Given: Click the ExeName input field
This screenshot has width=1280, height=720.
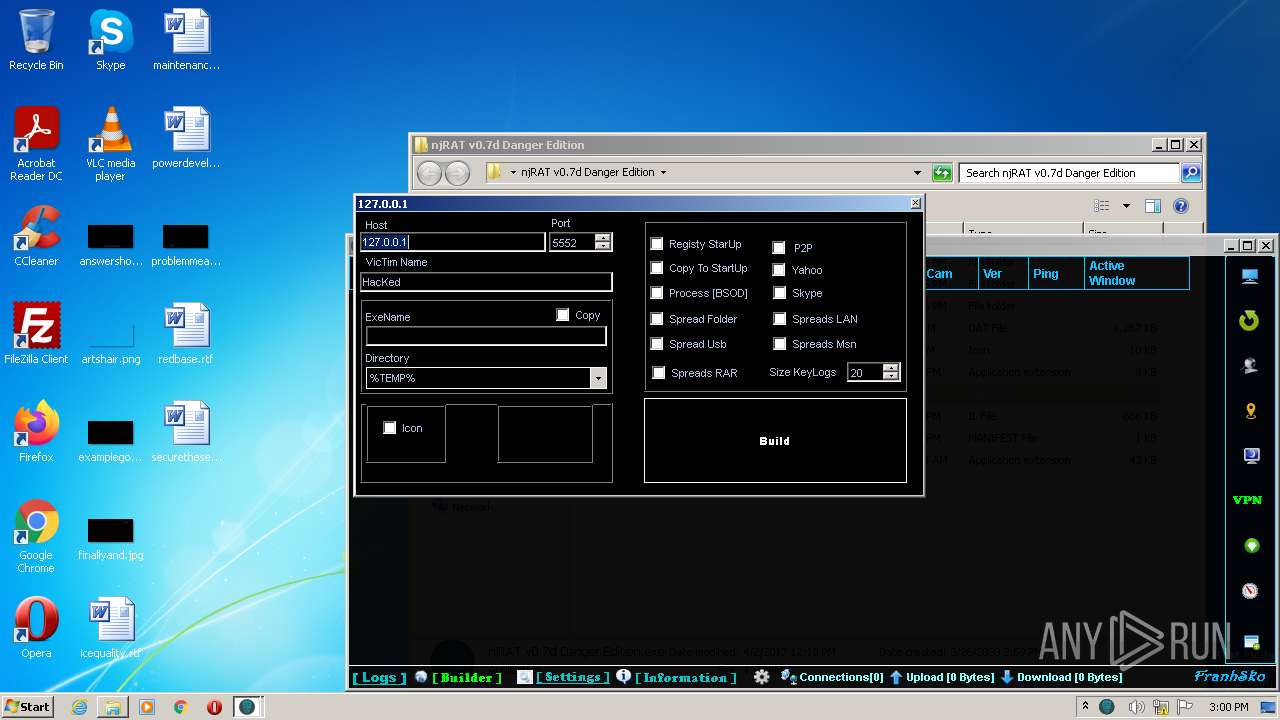Looking at the screenshot, I should coord(486,336).
